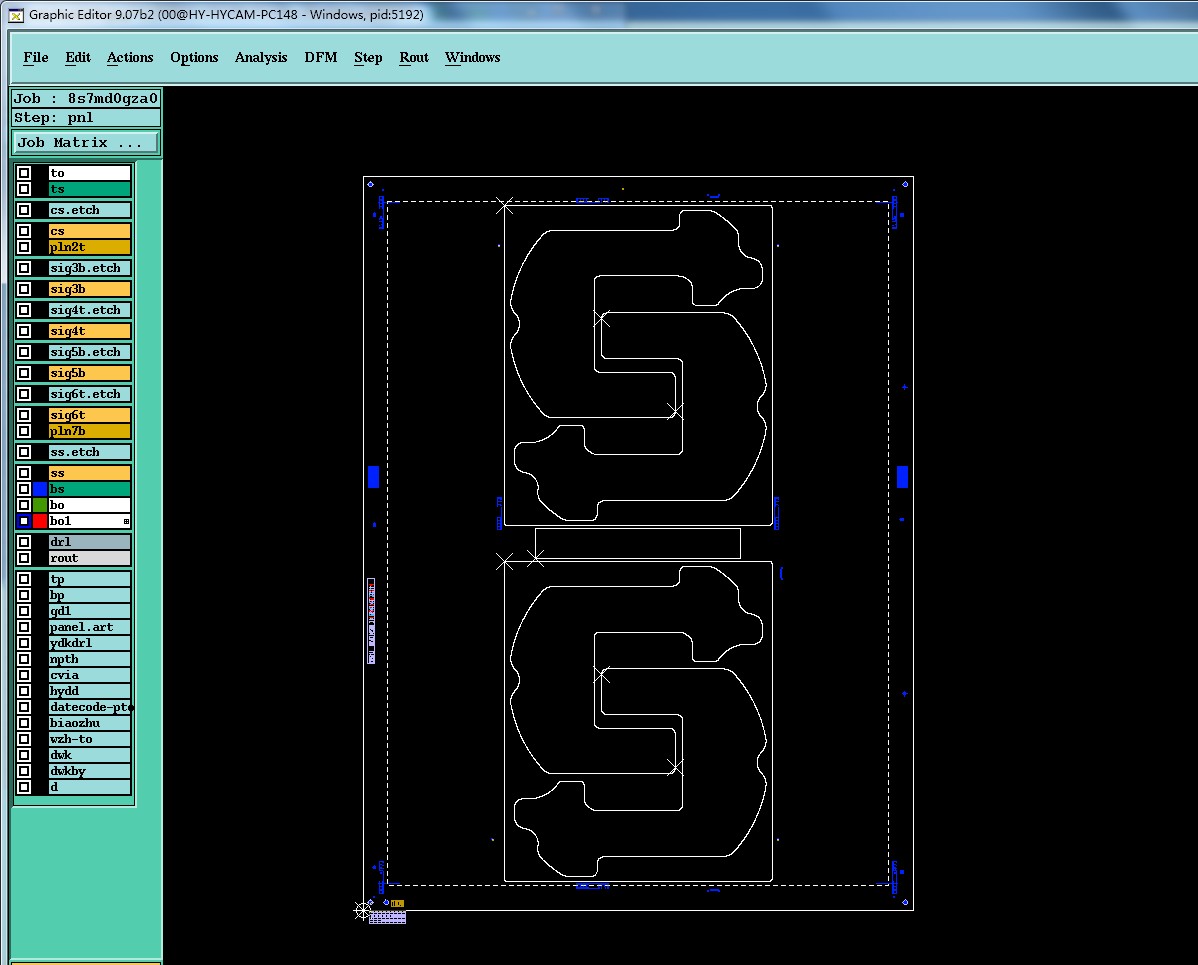Select layer ss.etch in list

click(89, 452)
